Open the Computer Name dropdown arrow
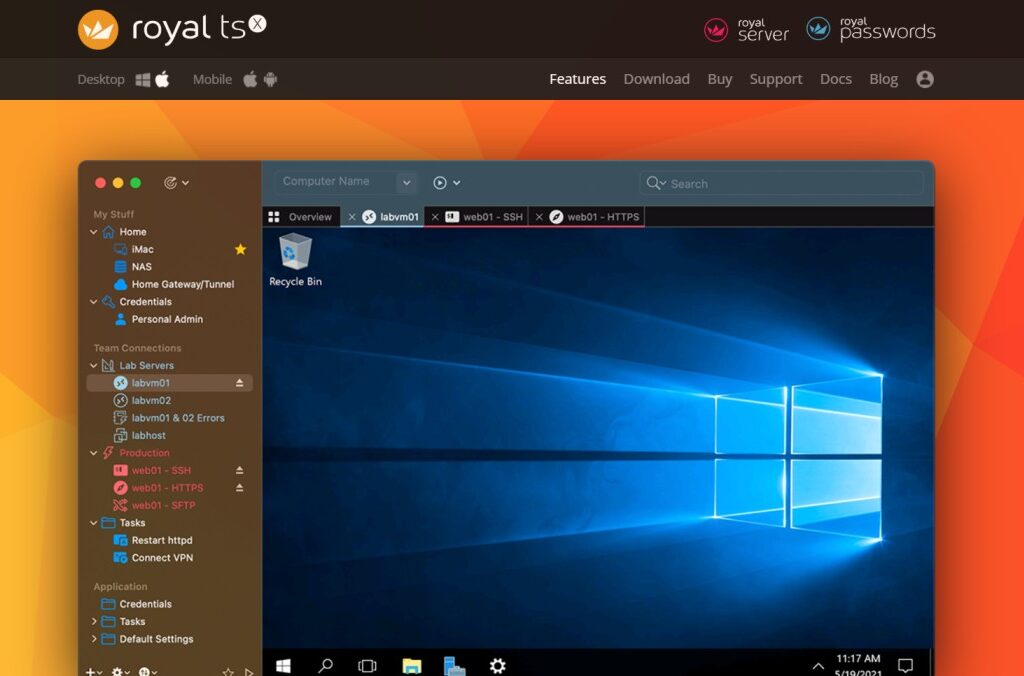 tap(406, 183)
